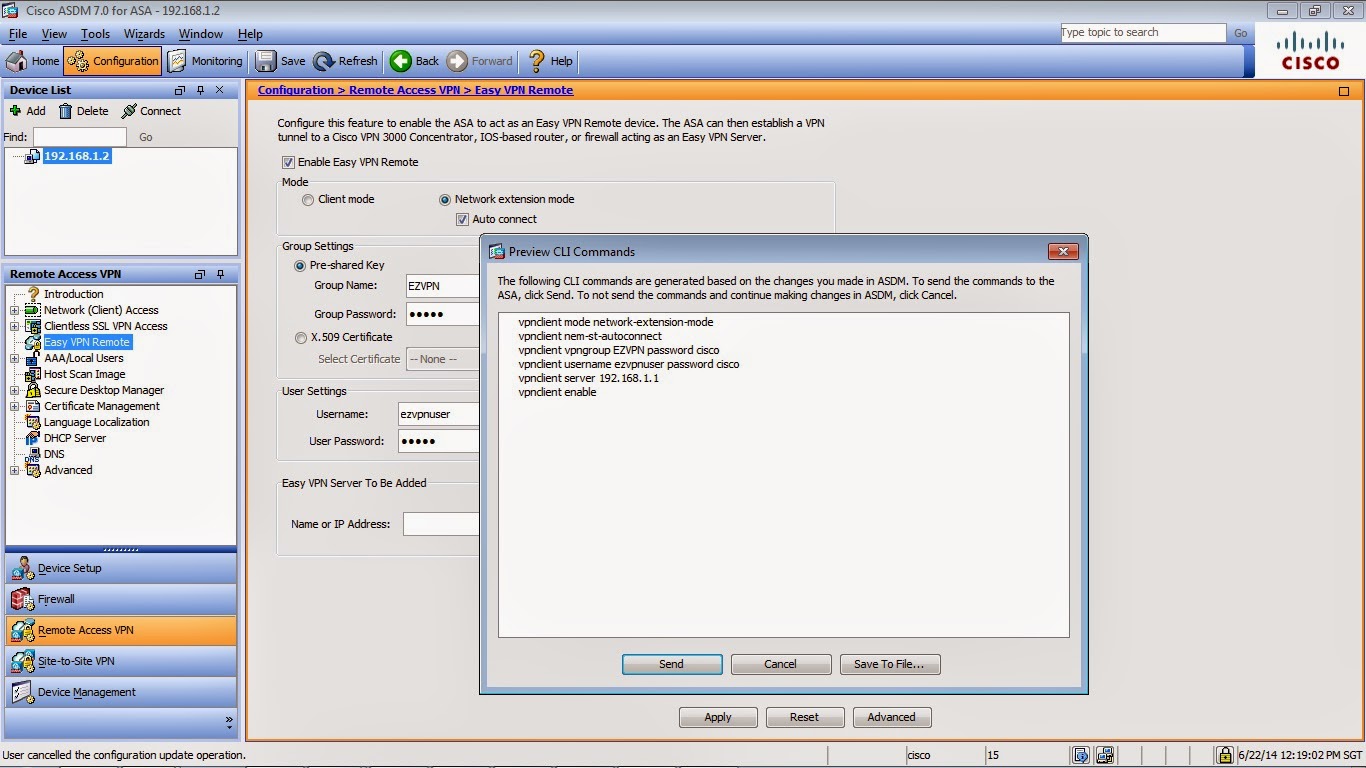
Task: Click Cancel in Preview CLI Commands
Action: coord(781,664)
